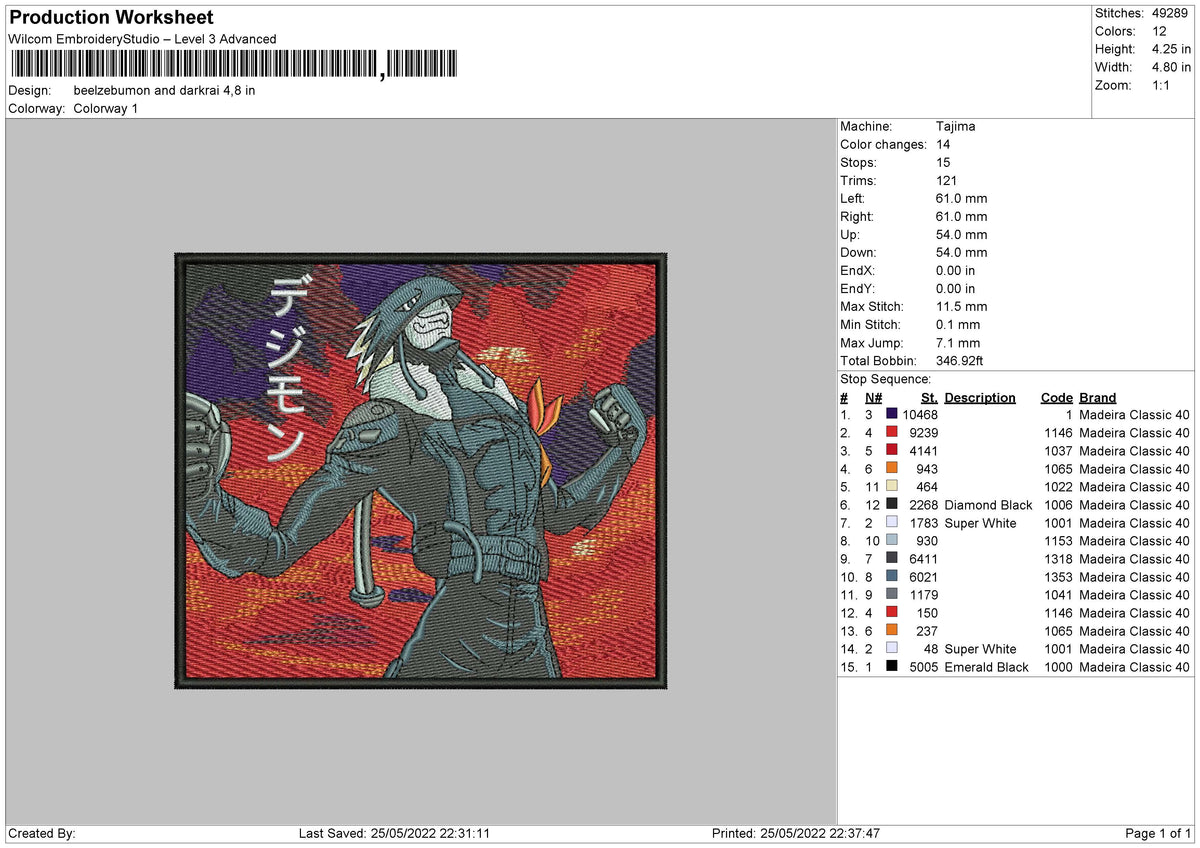Click the Wilcom EmbroideryStudio Level 3 Advanced line
The height and width of the screenshot is (848, 1200).
[x=142, y=39]
